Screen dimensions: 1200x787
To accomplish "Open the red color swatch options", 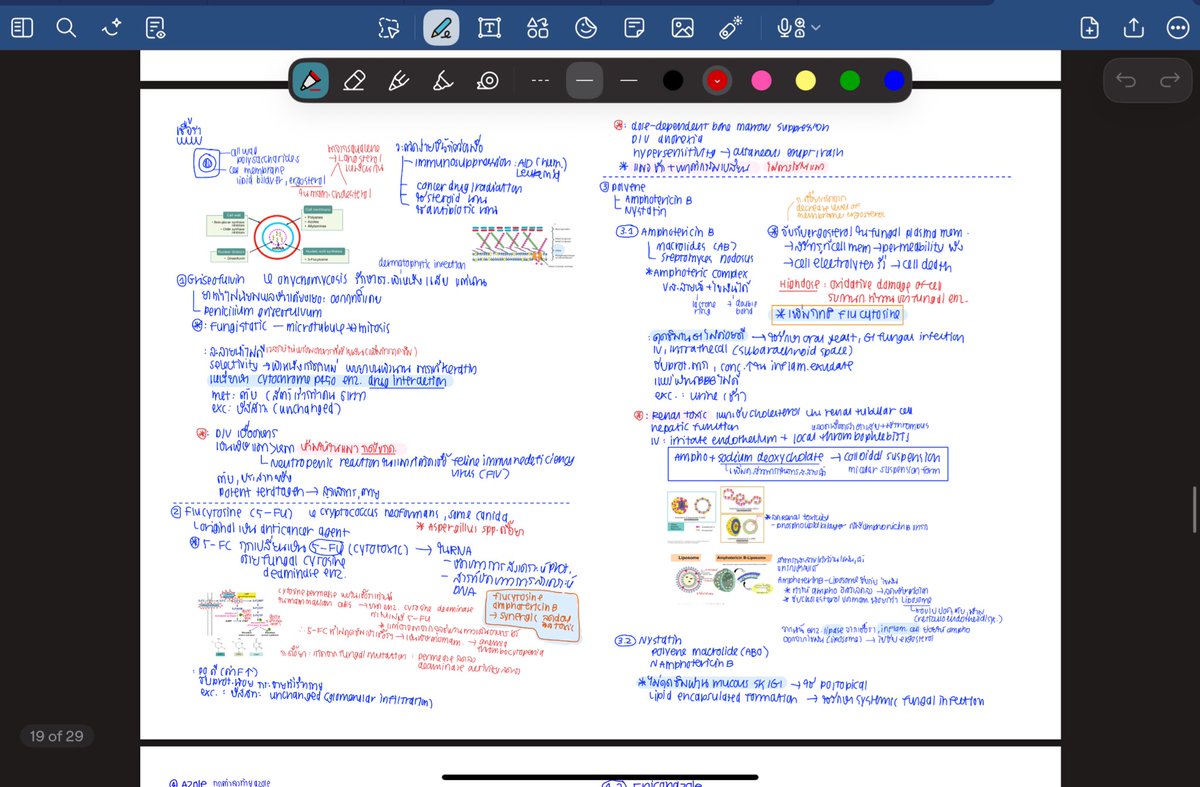I will (x=717, y=80).
